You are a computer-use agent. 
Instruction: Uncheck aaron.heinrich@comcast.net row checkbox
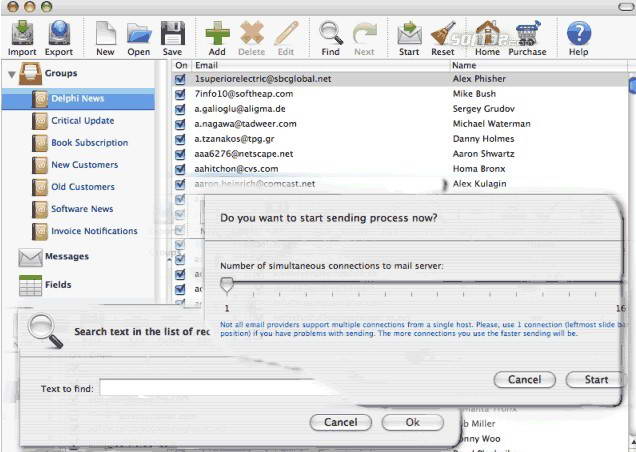click(180, 185)
